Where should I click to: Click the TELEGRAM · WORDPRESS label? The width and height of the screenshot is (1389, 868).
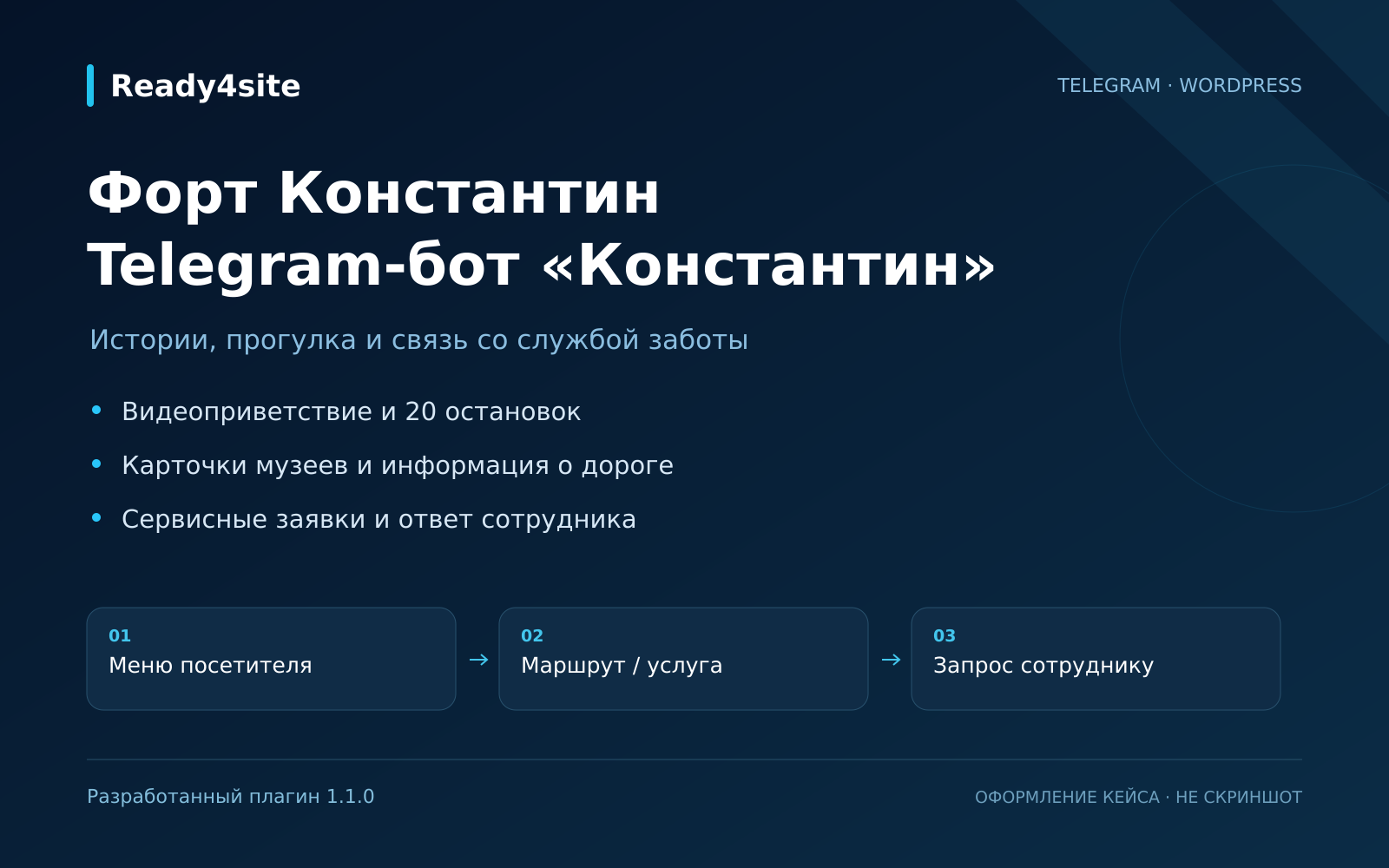coord(1179,86)
